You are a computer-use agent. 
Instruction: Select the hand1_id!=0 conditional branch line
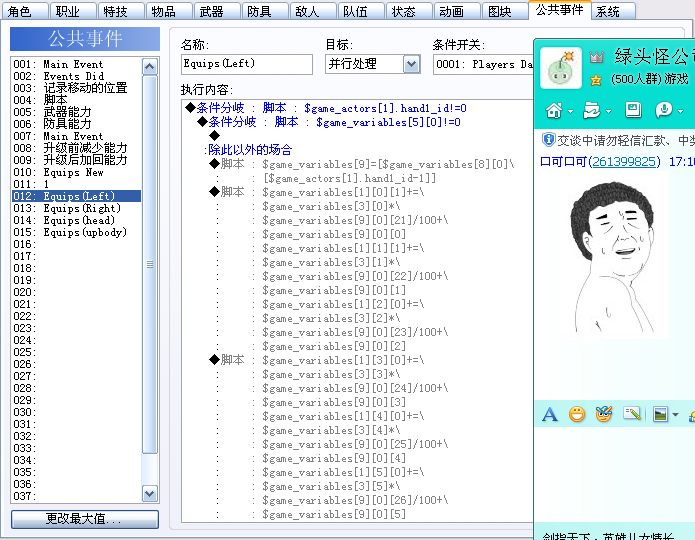[326, 108]
